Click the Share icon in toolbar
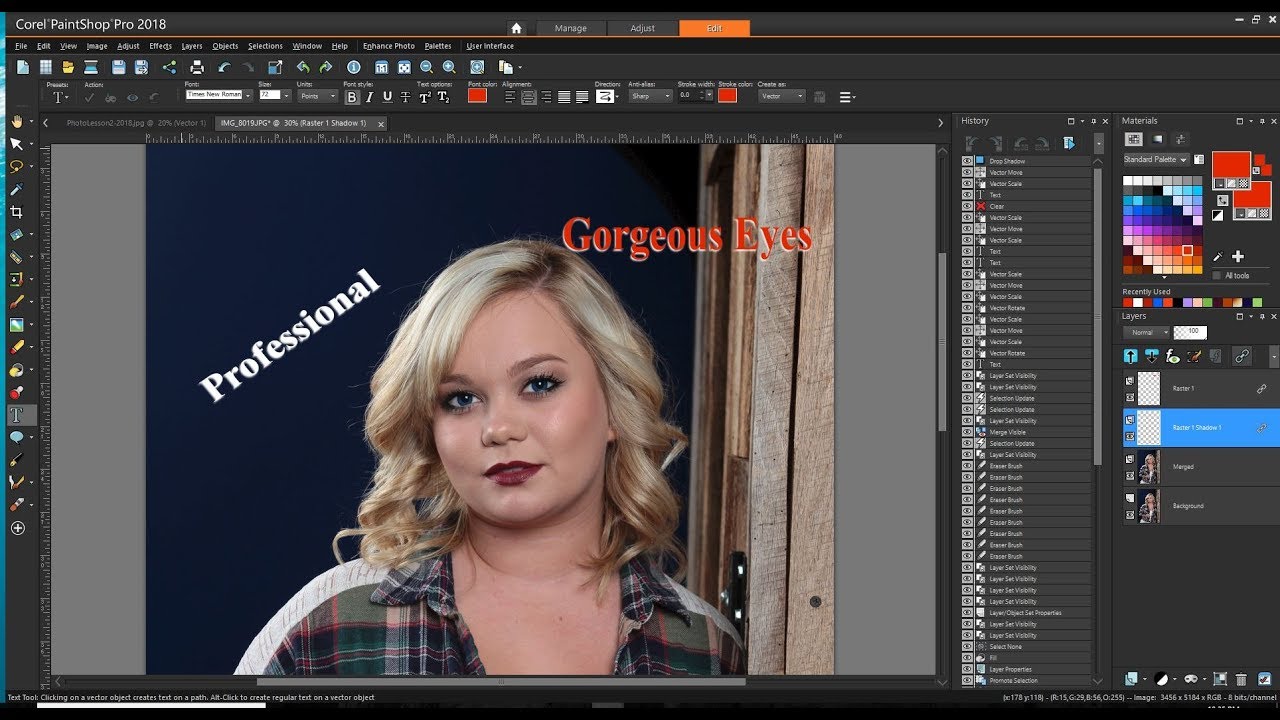This screenshot has width=1280, height=720. (x=168, y=67)
